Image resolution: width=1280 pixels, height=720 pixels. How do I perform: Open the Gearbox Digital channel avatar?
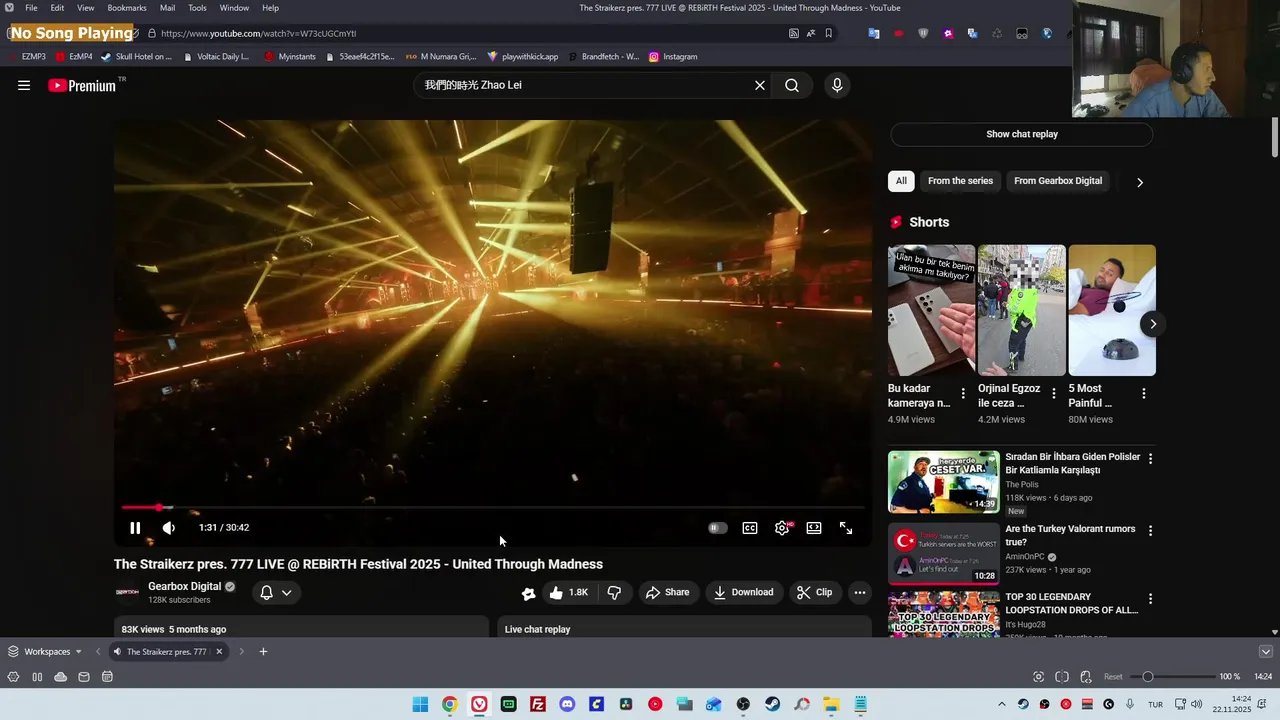click(127, 592)
